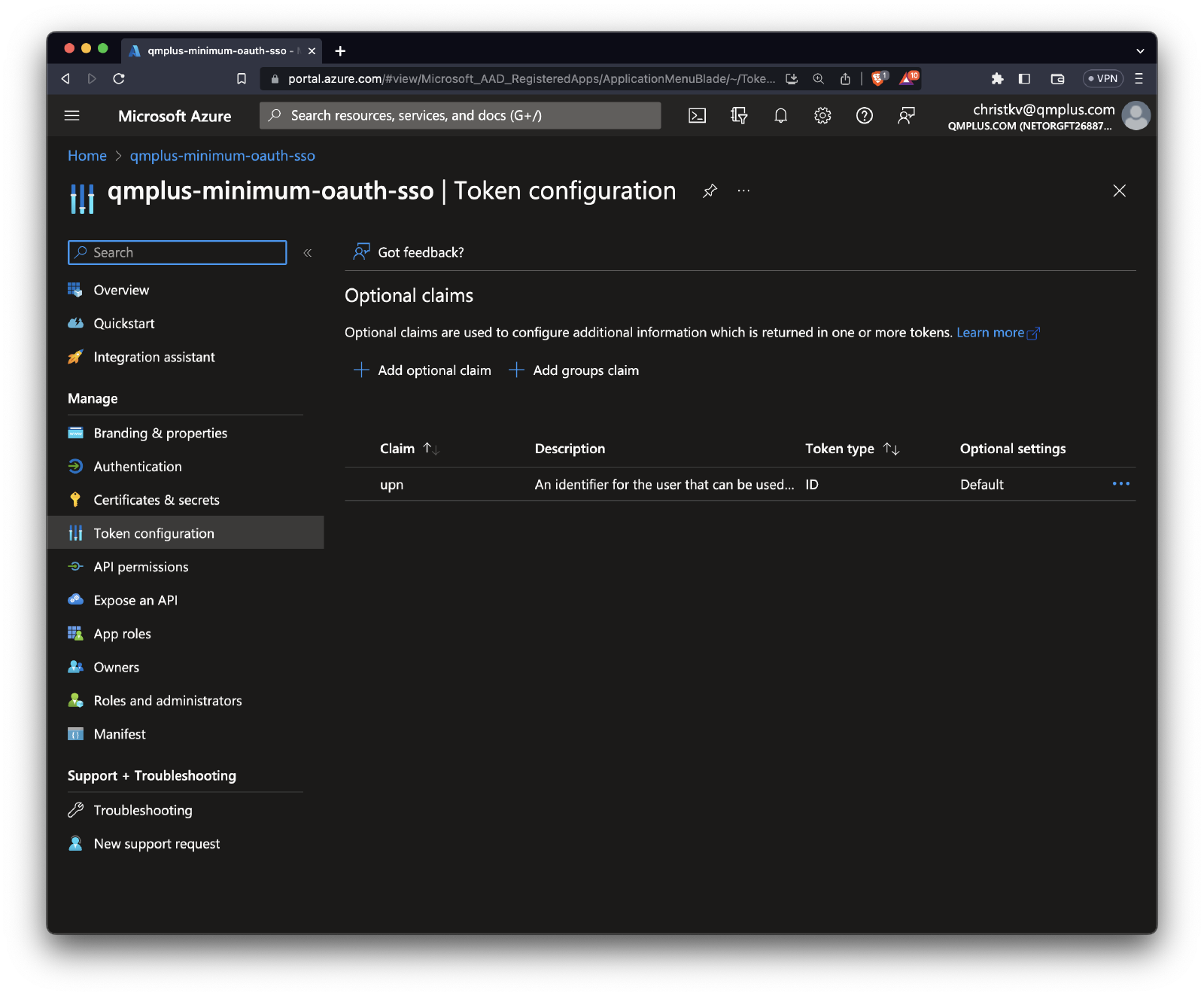Open the notifications bell
This screenshot has width=1204, height=996.
coord(780,115)
